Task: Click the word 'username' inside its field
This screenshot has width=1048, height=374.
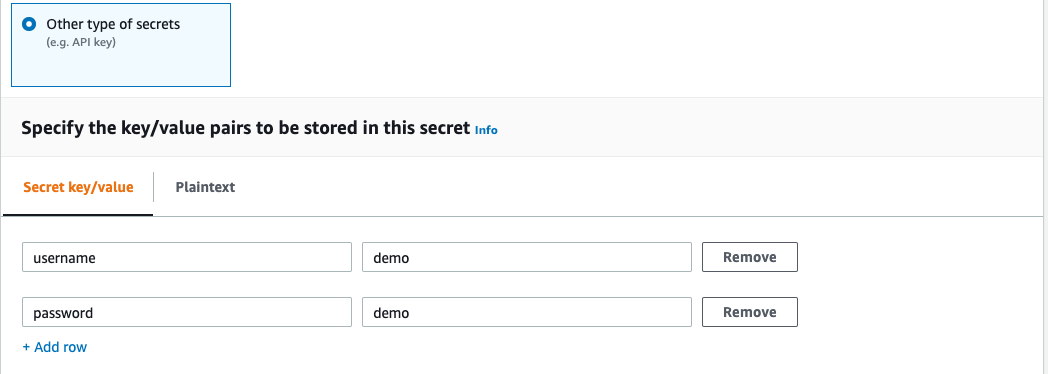Action: 64,258
